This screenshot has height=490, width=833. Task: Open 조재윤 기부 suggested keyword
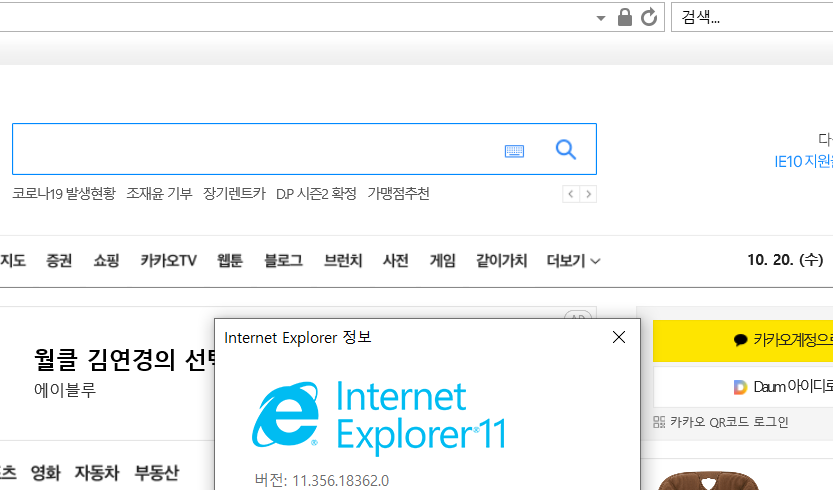click(159, 193)
